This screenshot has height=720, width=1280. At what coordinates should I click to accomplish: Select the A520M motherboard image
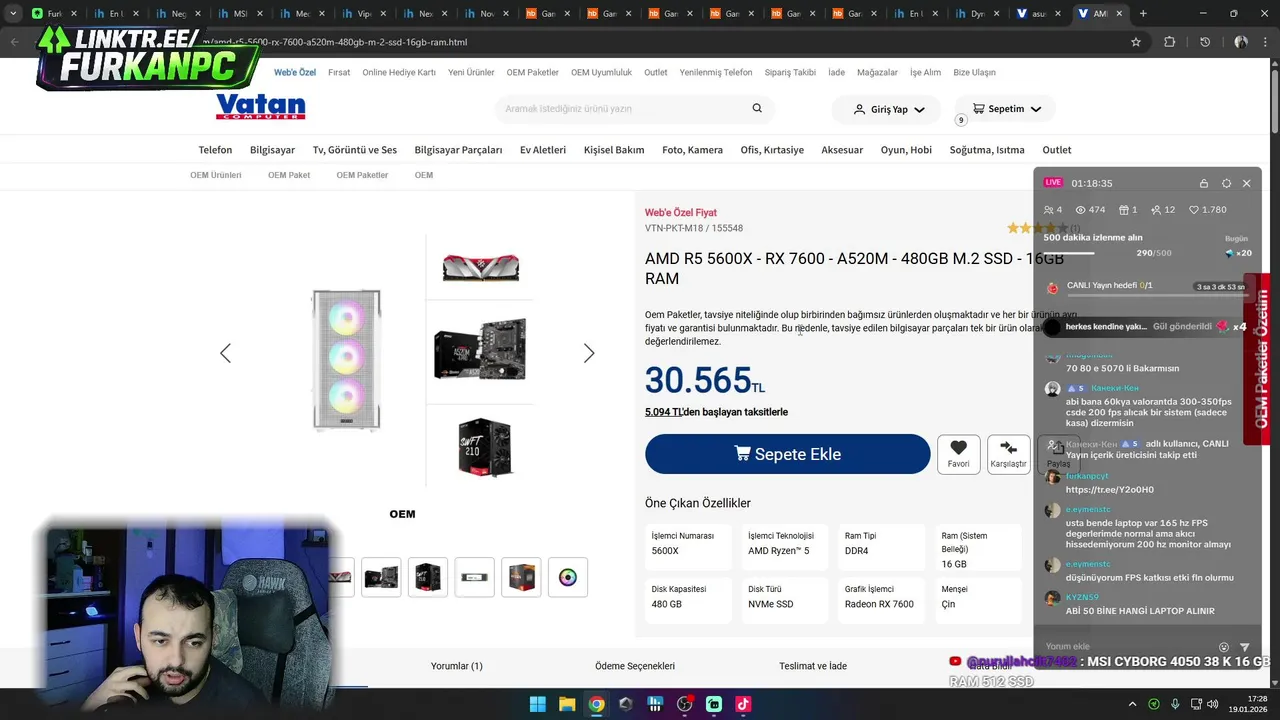click(x=480, y=349)
